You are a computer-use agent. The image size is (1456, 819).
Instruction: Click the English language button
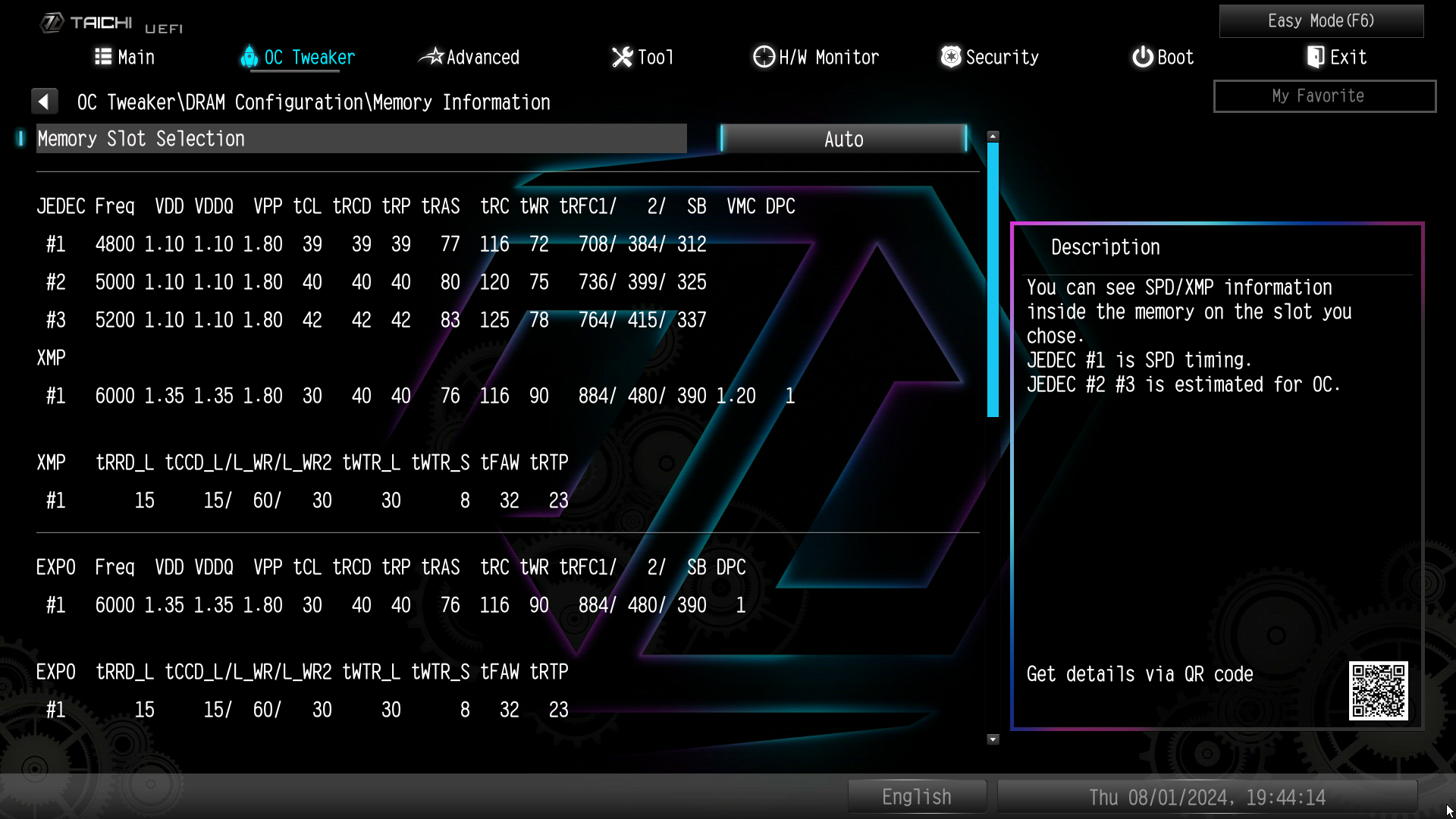[x=916, y=797]
